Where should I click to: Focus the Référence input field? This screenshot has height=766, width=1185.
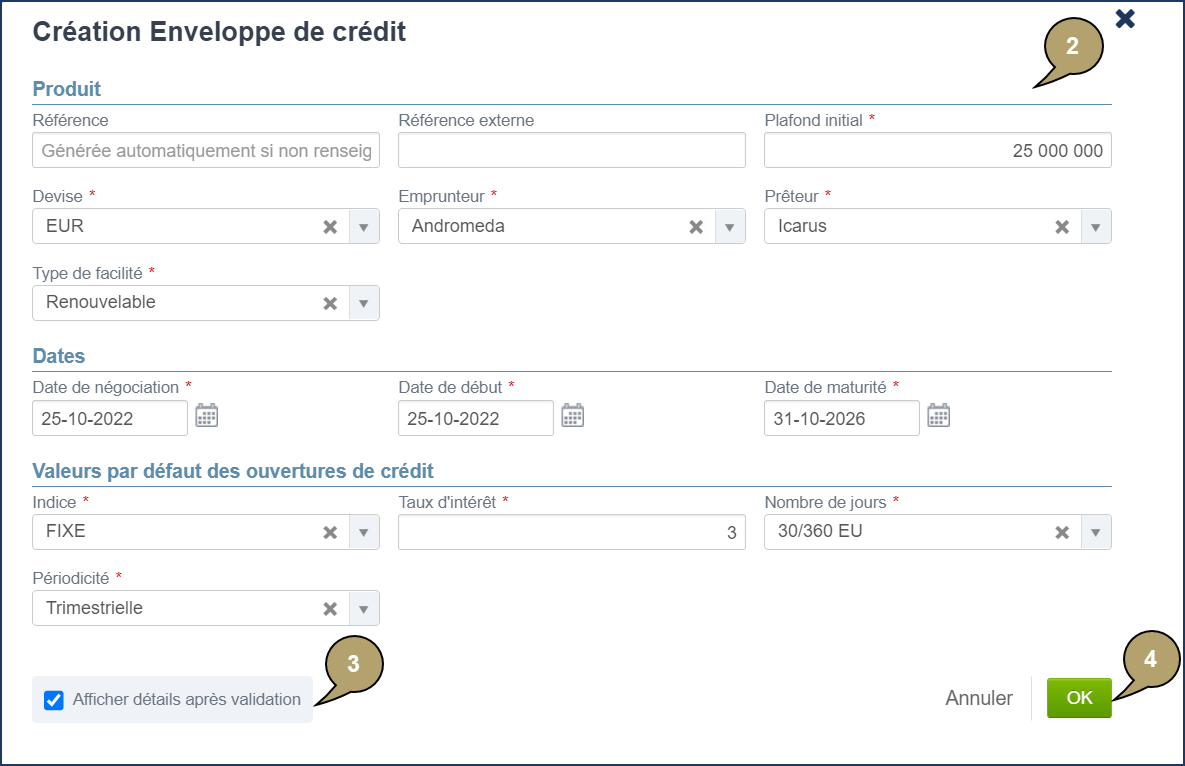coord(206,150)
